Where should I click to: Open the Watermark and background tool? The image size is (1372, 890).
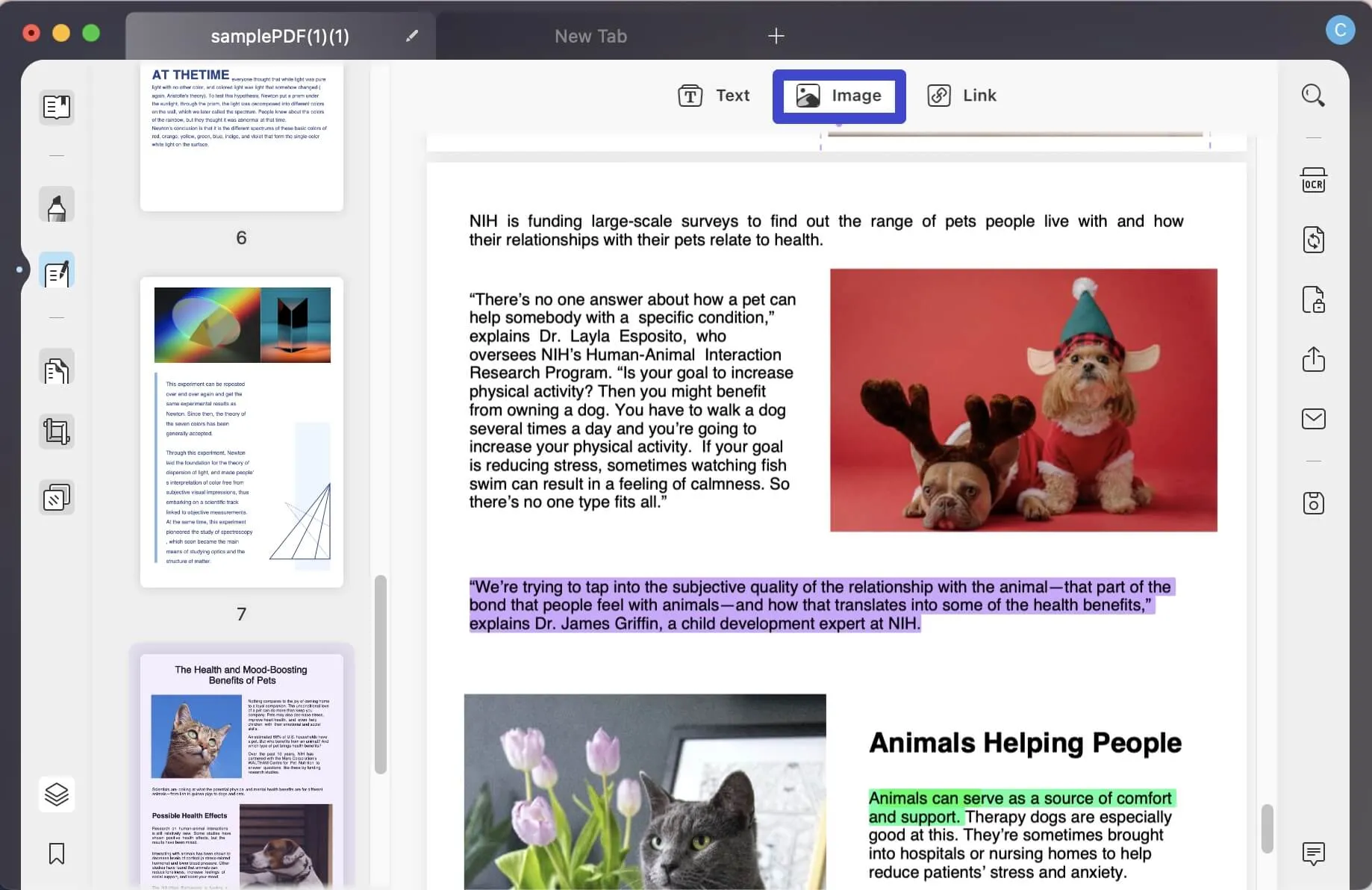point(57,497)
